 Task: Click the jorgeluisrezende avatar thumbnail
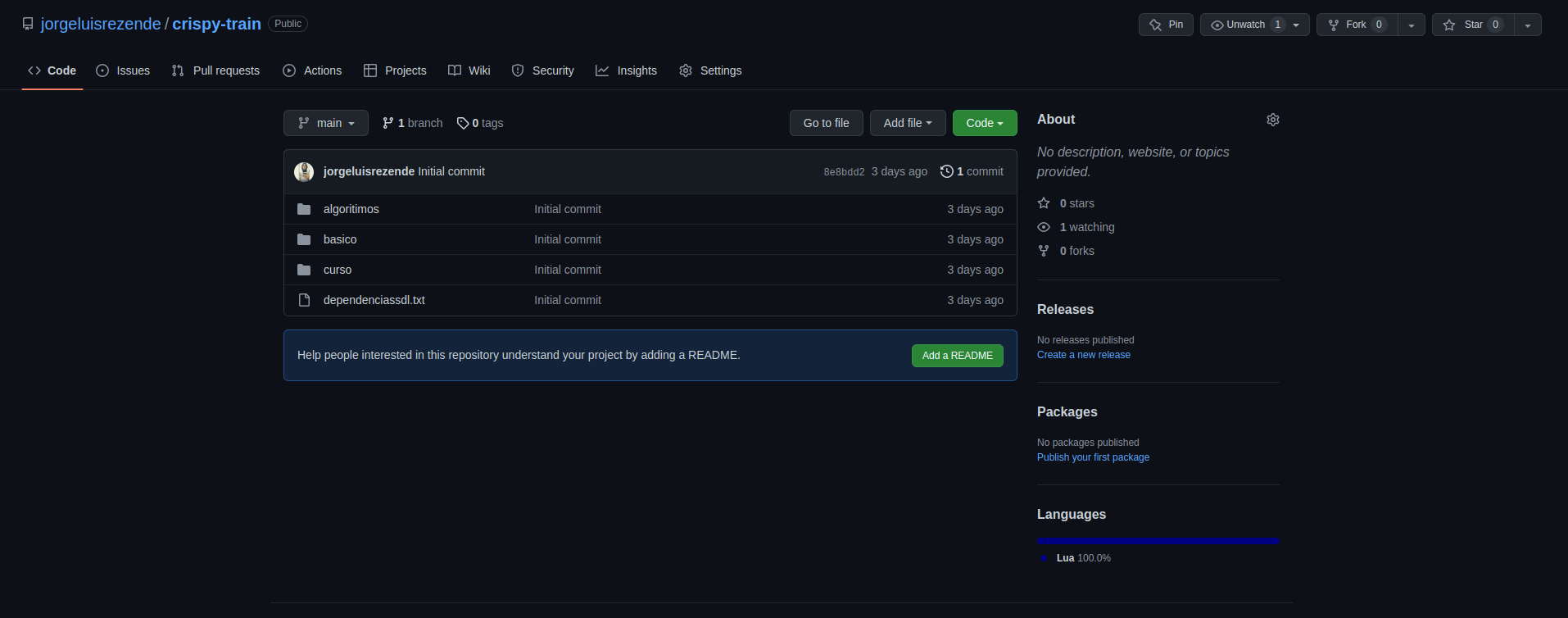[304, 171]
